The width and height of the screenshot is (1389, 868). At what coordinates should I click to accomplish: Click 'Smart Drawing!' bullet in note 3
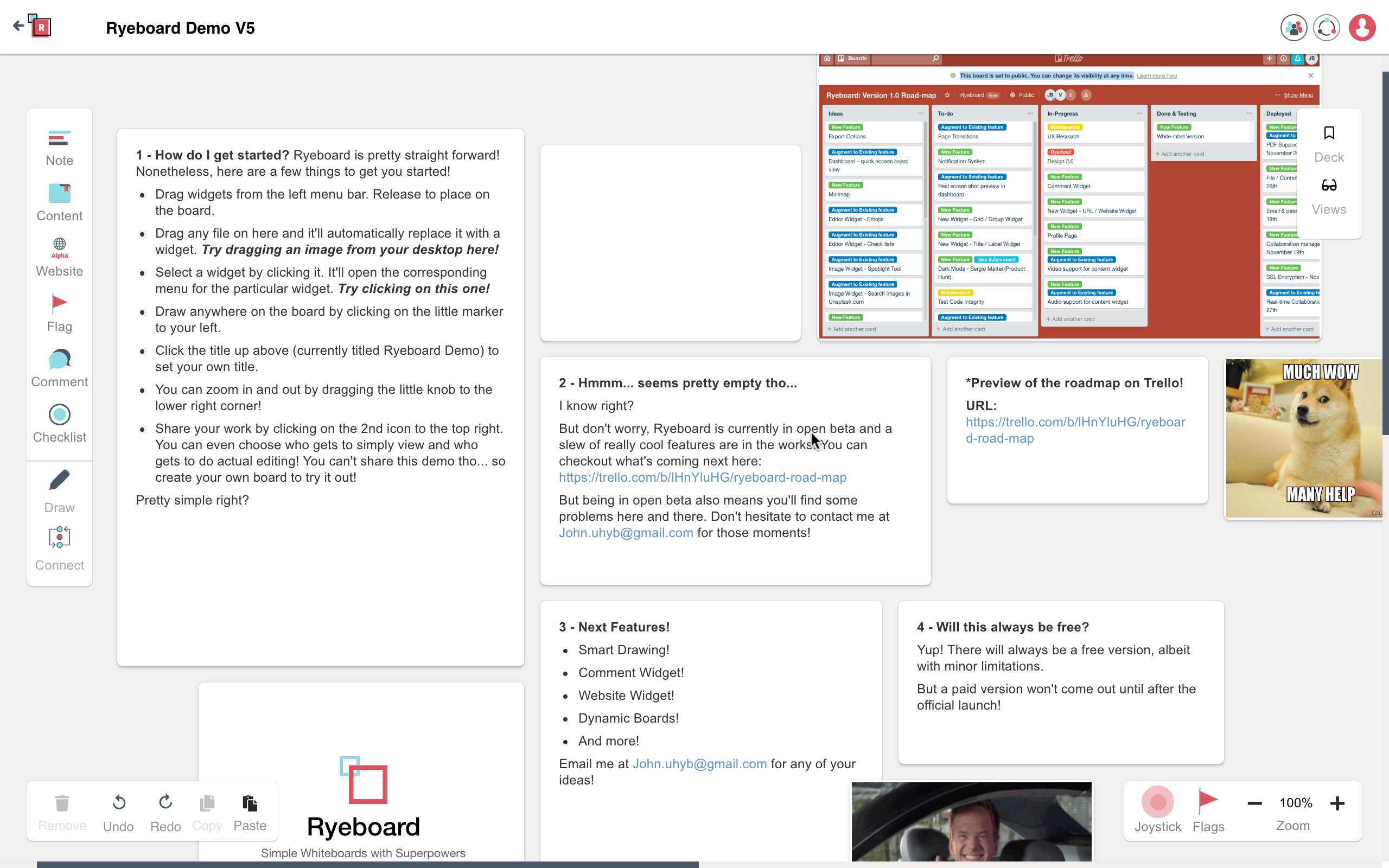pos(624,650)
